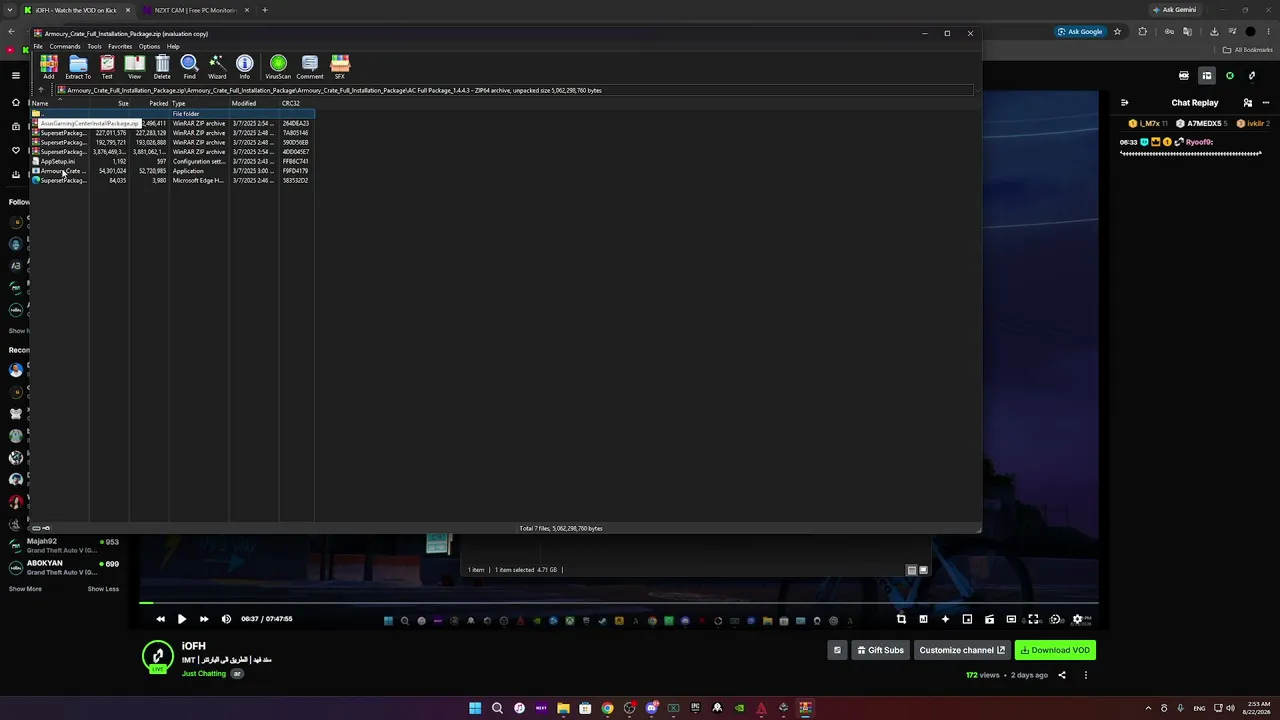The image size is (1280, 720).
Task: Bookmark this page with the star icon
Action: click(1117, 31)
